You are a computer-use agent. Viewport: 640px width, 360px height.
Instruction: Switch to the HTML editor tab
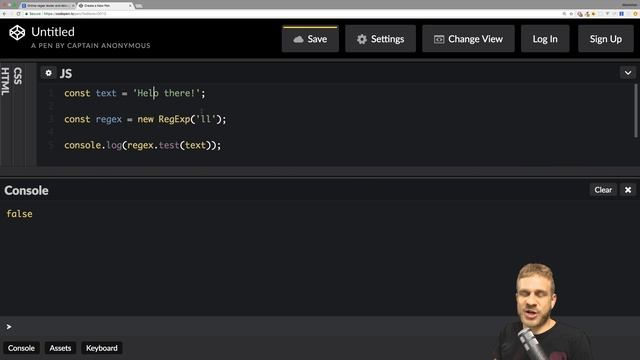[x=5, y=82]
